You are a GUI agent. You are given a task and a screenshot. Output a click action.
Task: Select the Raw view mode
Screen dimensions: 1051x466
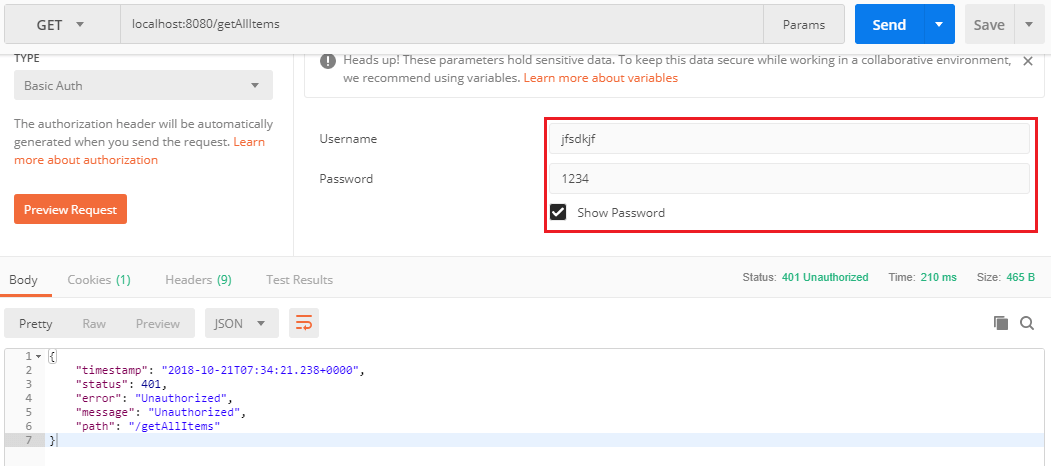click(94, 323)
